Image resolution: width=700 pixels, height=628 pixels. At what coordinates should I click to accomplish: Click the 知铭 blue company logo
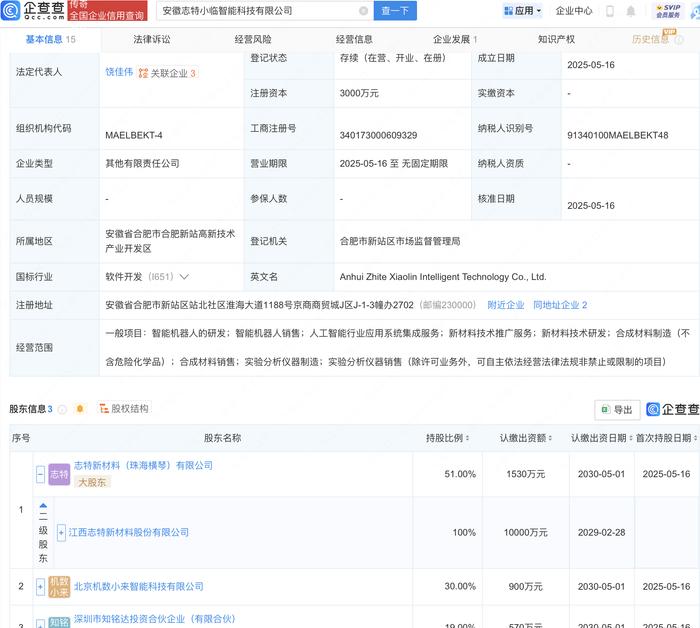pos(59,622)
